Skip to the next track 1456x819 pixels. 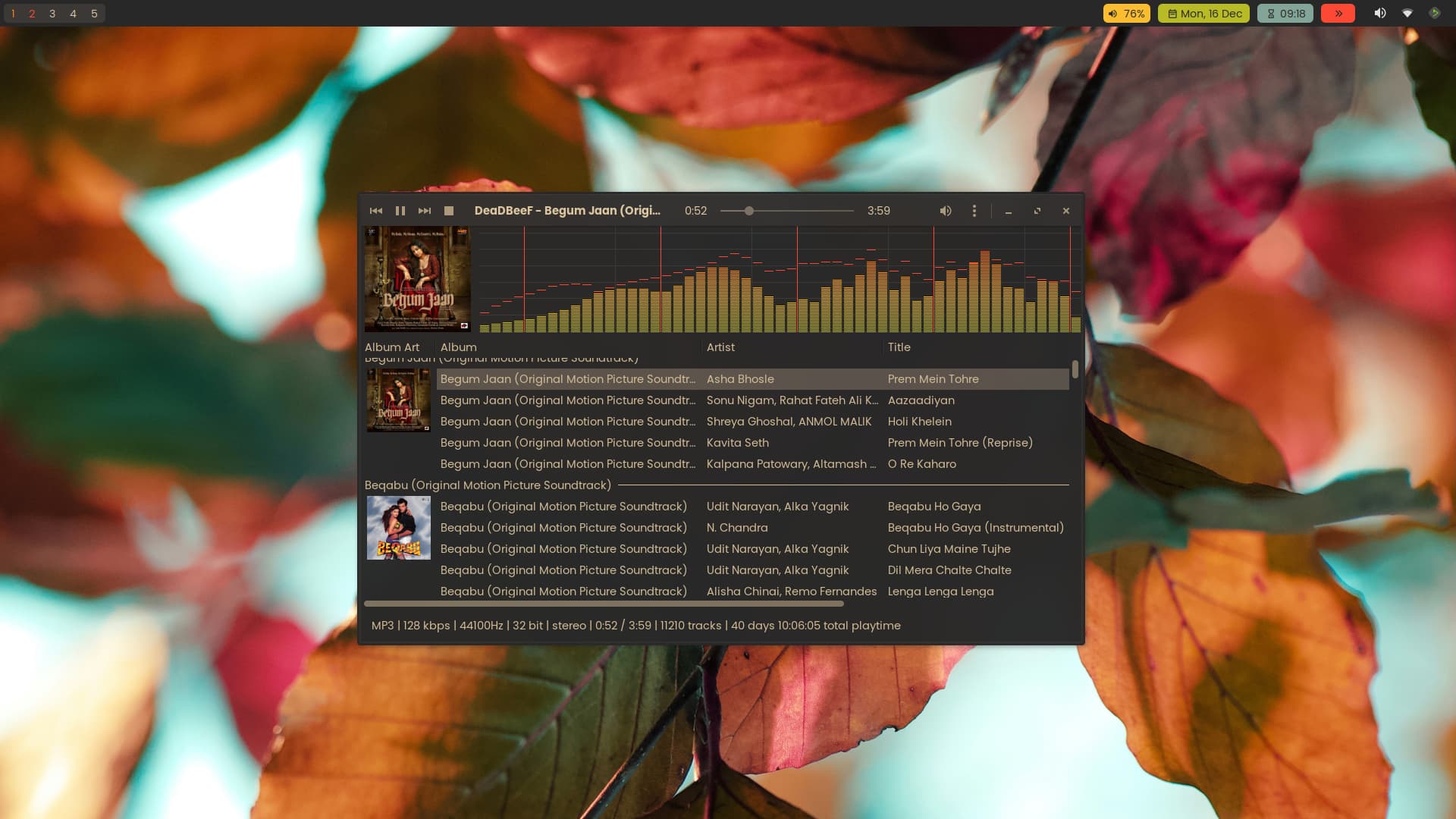coord(425,211)
